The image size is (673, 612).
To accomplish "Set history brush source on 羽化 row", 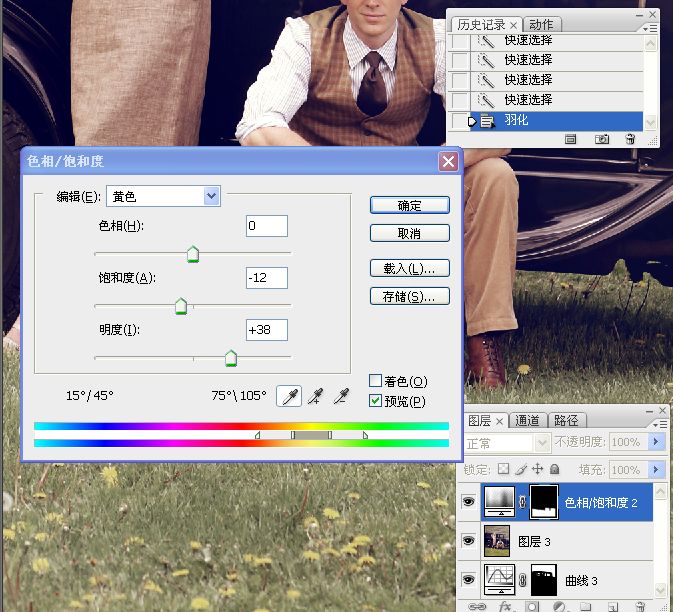I will coord(460,121).
